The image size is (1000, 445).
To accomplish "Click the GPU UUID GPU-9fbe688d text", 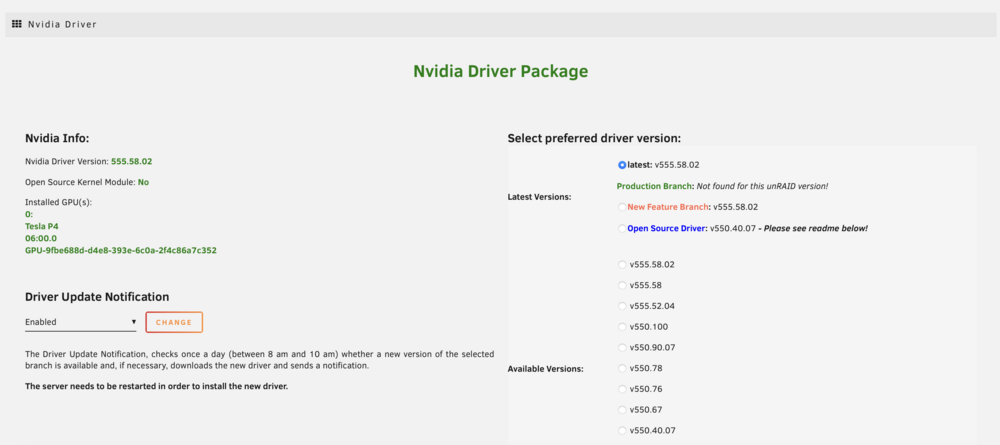I will coord(121,251).
